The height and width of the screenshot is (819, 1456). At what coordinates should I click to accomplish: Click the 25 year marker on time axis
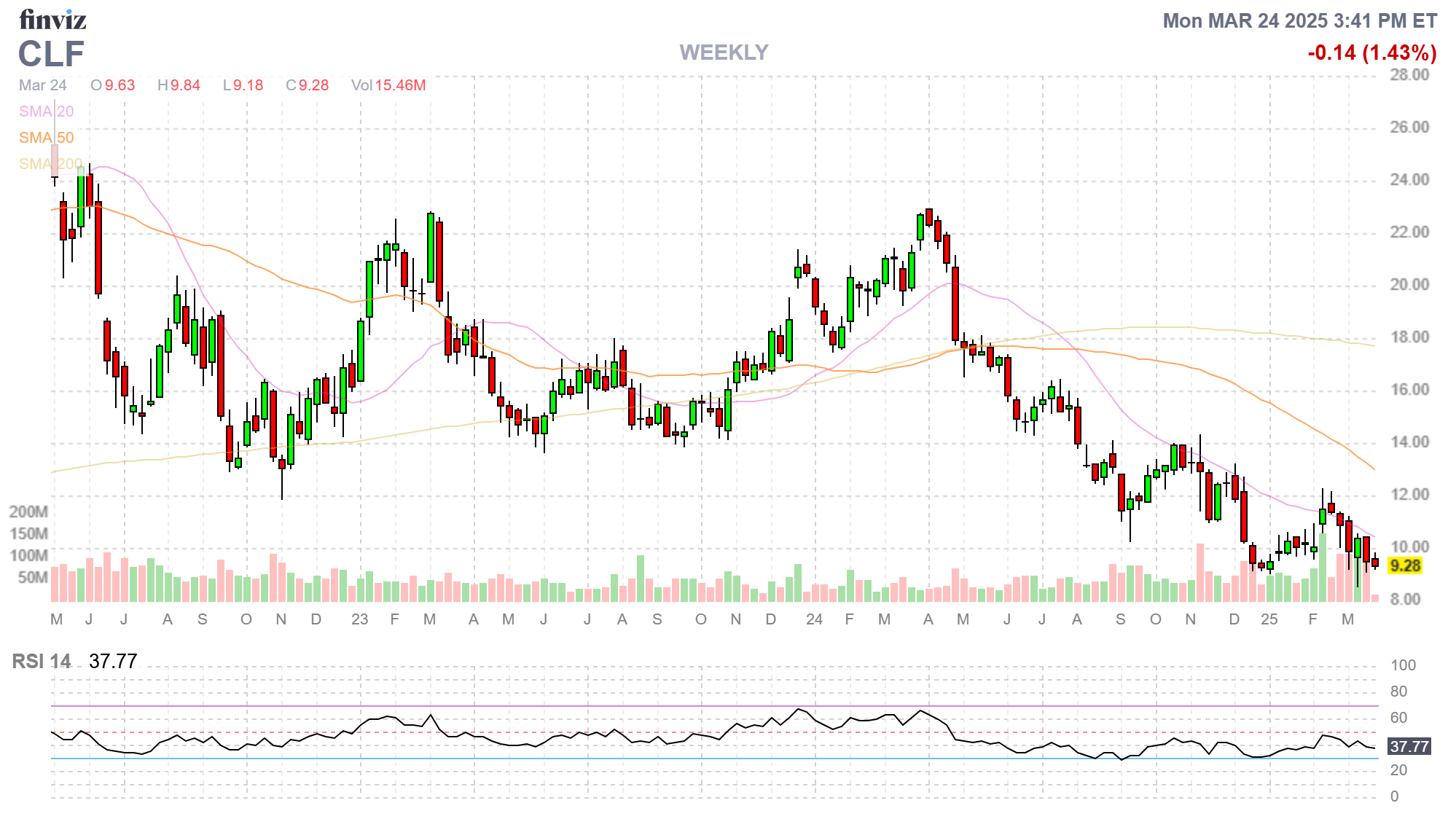(x=1269, y=619)
